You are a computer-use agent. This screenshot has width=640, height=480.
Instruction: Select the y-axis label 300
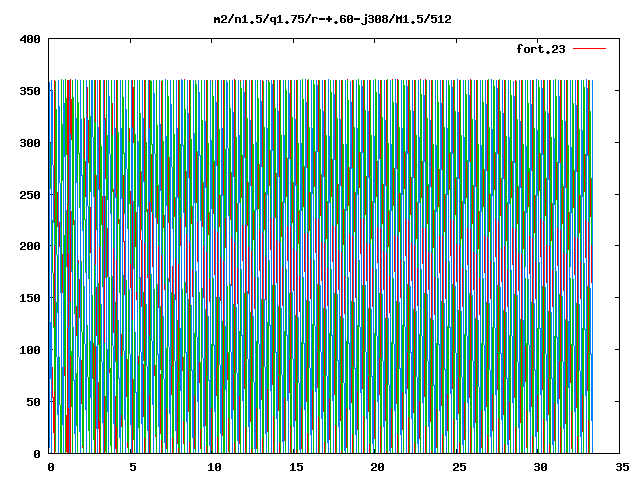(x=30, y=143)
